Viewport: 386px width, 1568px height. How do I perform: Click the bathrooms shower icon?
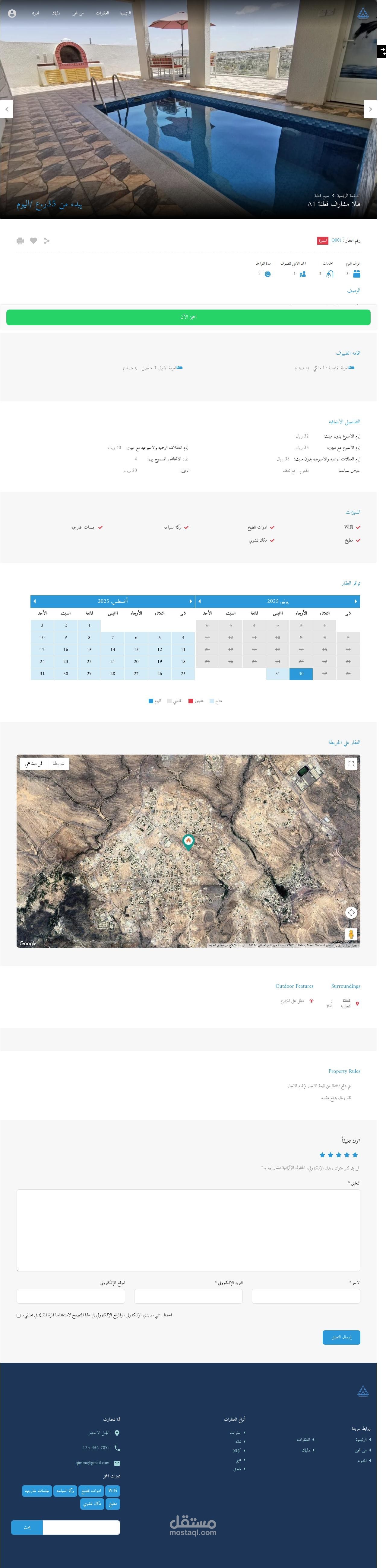[329, 274]
